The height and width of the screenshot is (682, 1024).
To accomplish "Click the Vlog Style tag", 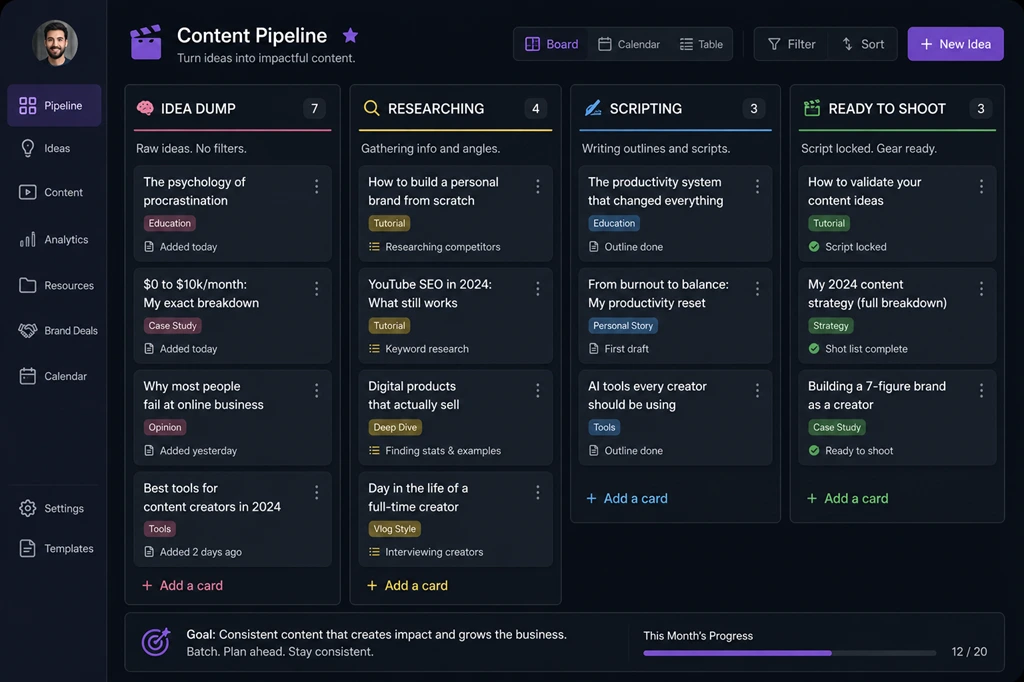I will click(394, 528).
